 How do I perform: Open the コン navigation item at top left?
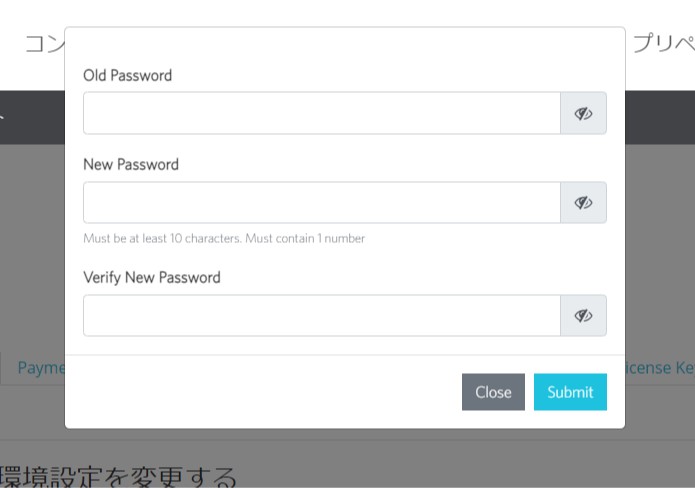coord(45,43)
